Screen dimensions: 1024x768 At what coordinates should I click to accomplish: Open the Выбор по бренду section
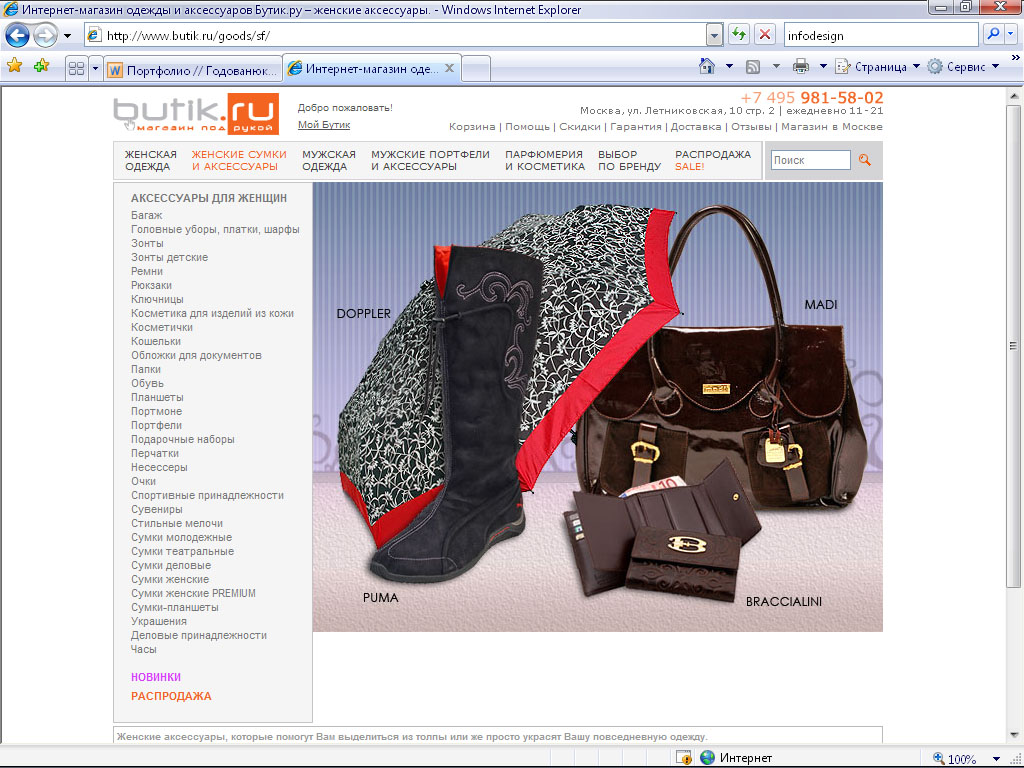point(630,161)
